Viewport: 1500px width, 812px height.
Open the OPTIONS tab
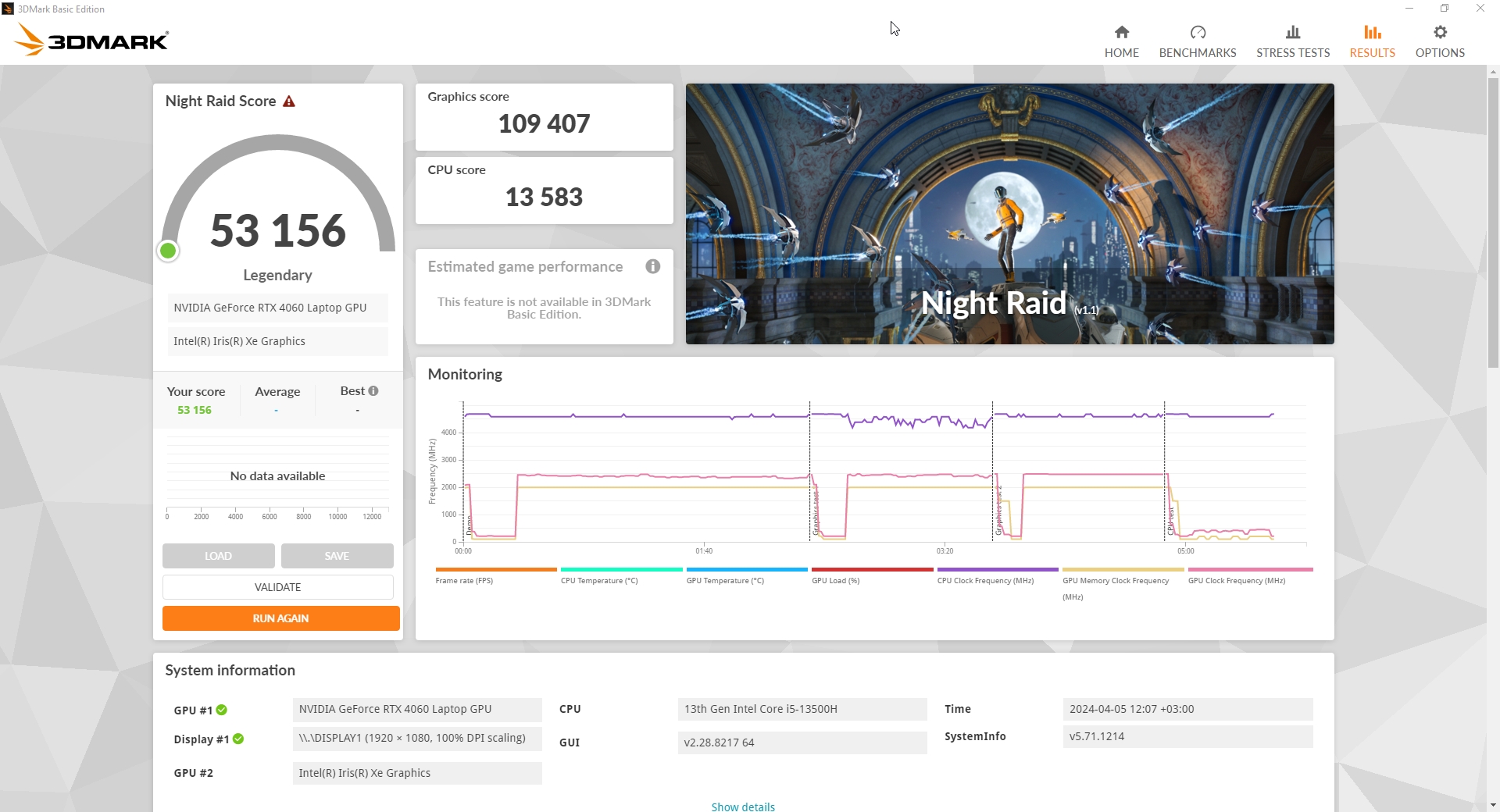tap(1441, 41)
